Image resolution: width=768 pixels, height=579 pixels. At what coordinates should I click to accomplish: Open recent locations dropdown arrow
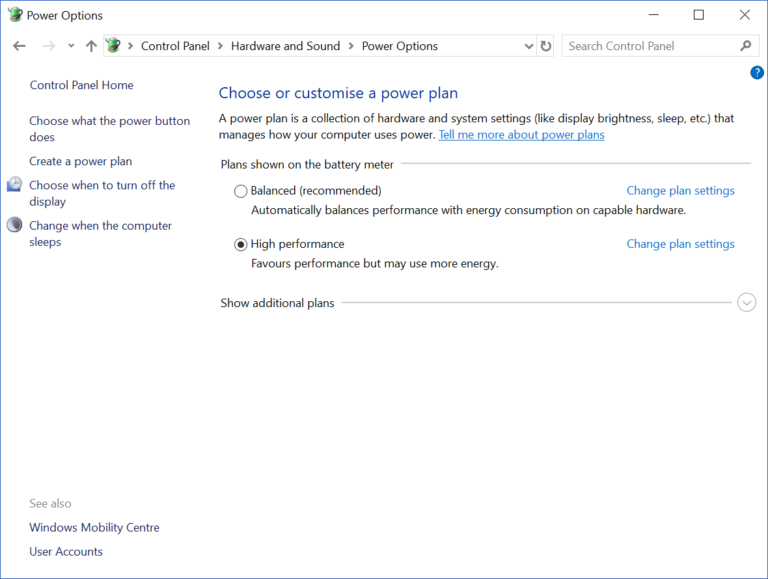tap(71, 46)
